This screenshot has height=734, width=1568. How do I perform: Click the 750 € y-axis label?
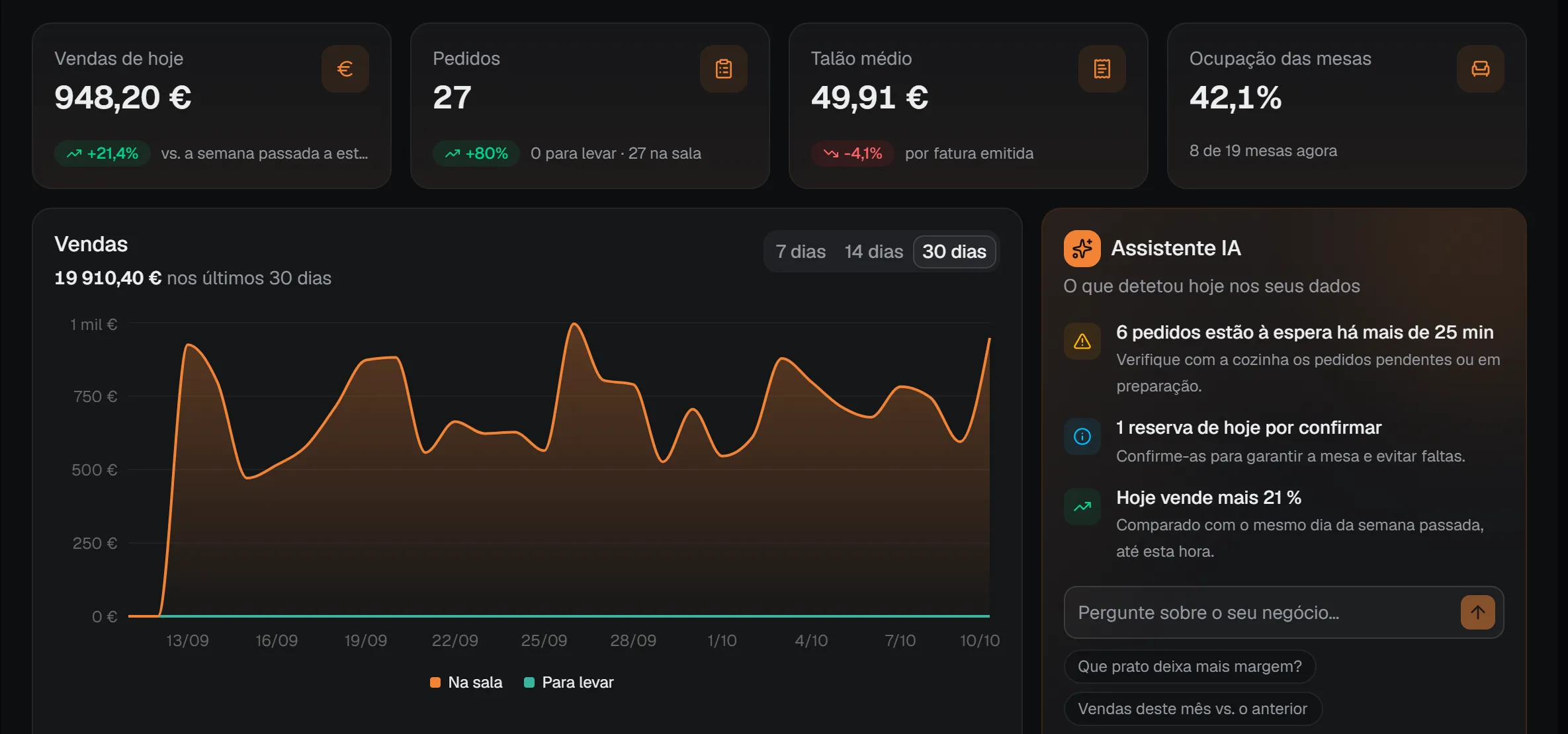tap(95, 397)
